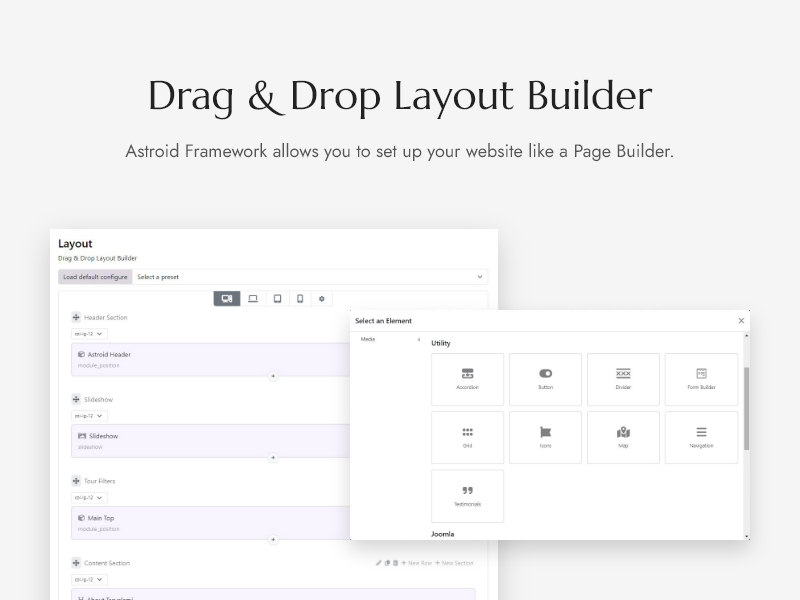The width and height of the screenshot is (800, 600).
Task: Expand Tour Filters column size dropdown
Action: pos(89,497)
